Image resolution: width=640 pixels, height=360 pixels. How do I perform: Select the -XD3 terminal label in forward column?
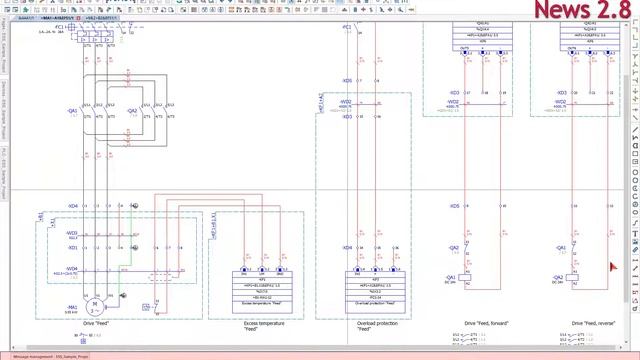click(454, 93)
